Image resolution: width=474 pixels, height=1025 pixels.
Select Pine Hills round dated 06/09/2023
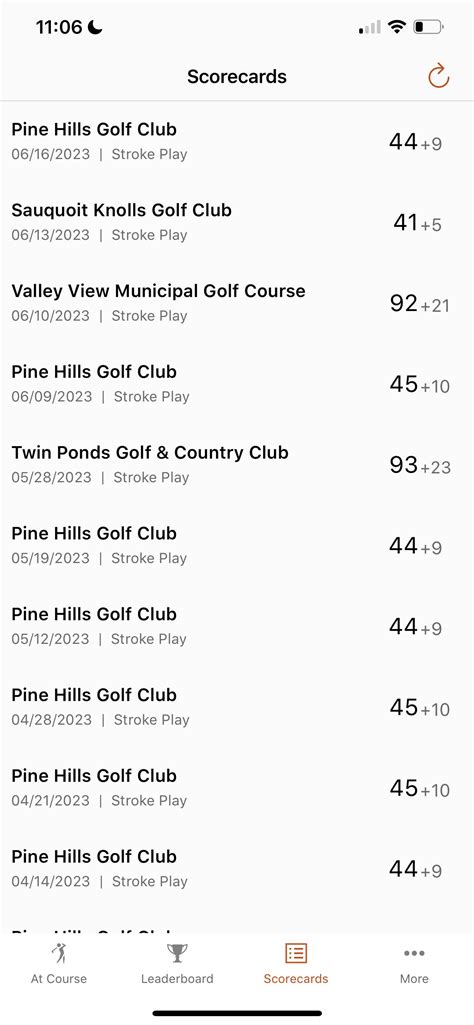pos(237,384)
